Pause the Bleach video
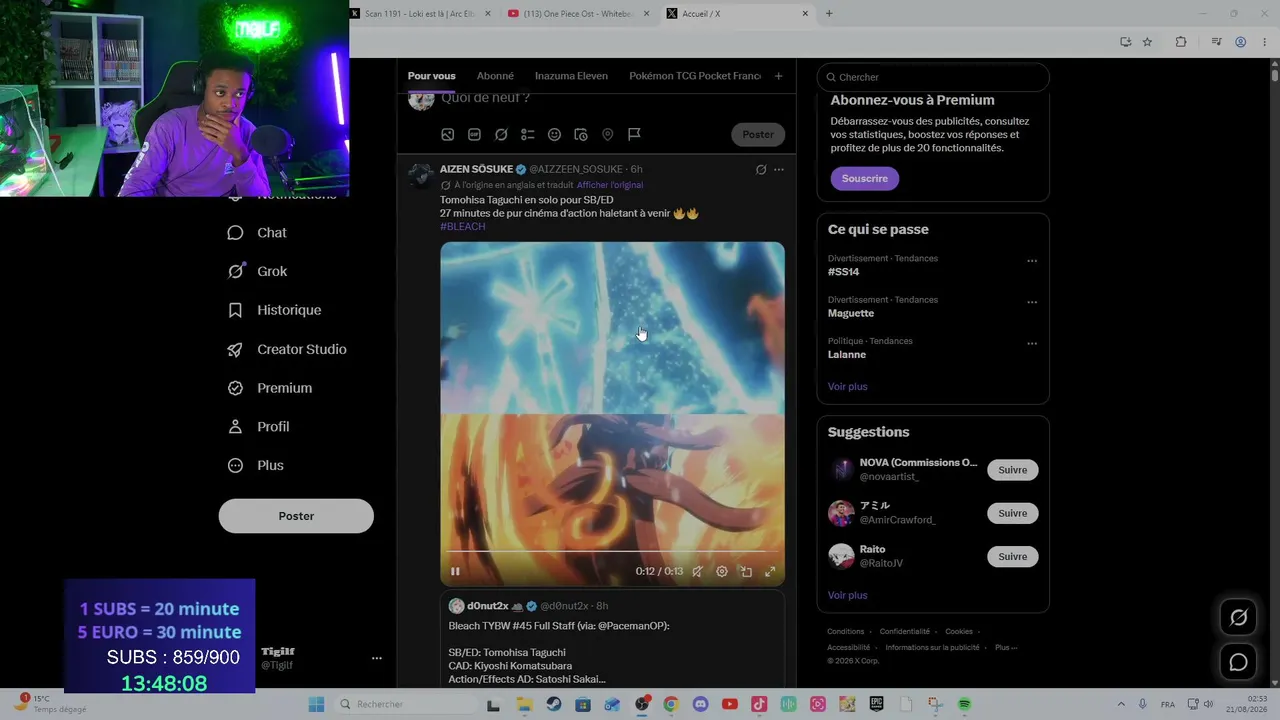 tap(455, 572)
